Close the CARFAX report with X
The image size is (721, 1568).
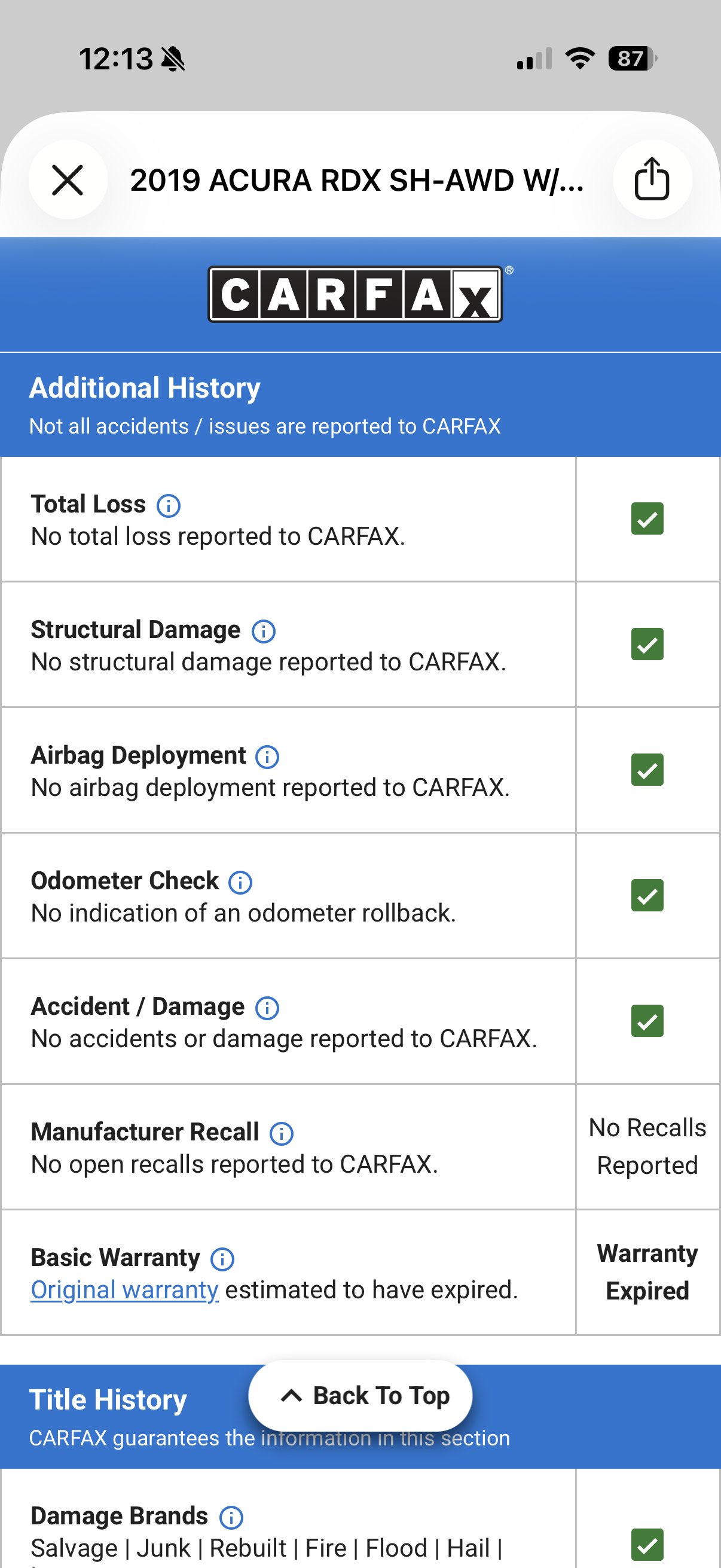pos(68,180)
